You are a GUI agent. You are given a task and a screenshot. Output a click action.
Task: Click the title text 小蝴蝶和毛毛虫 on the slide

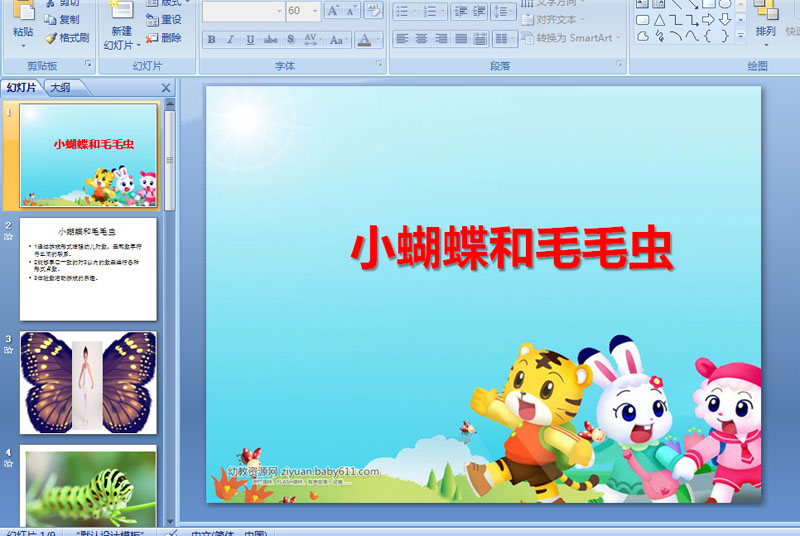pyautogui.click(x=512, y=248)
